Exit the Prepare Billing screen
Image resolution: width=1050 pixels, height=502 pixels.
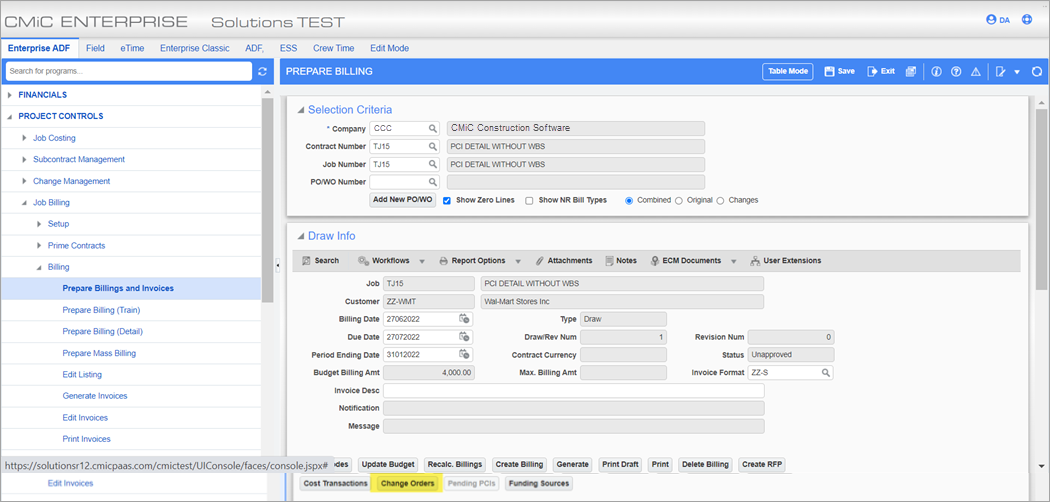click(x=881, y=72)
